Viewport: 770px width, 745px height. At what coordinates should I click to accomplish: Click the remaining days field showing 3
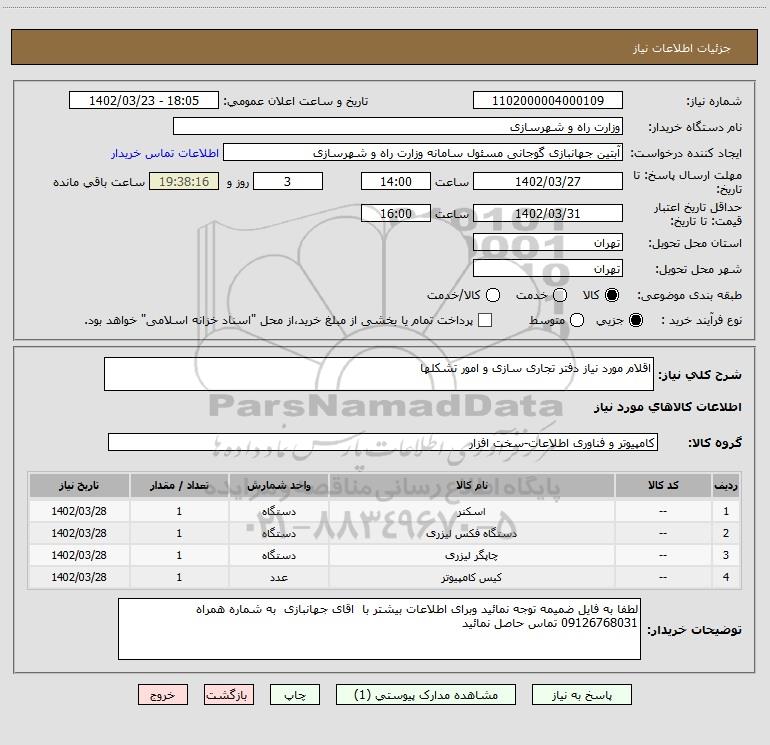288,181
